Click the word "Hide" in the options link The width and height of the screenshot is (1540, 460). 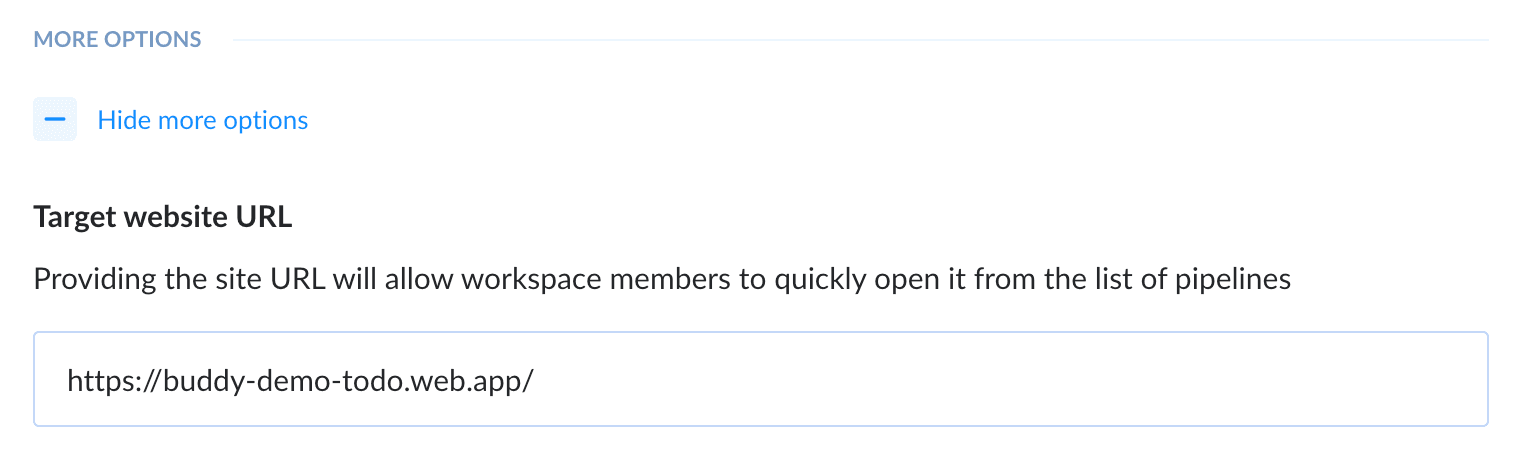[123, 120]
